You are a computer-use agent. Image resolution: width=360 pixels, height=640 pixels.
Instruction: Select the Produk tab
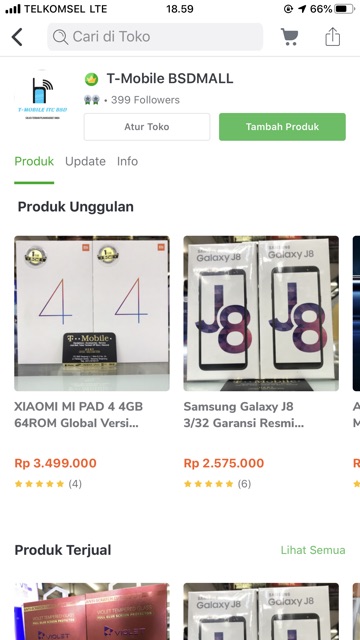click(x=34, y=161)
